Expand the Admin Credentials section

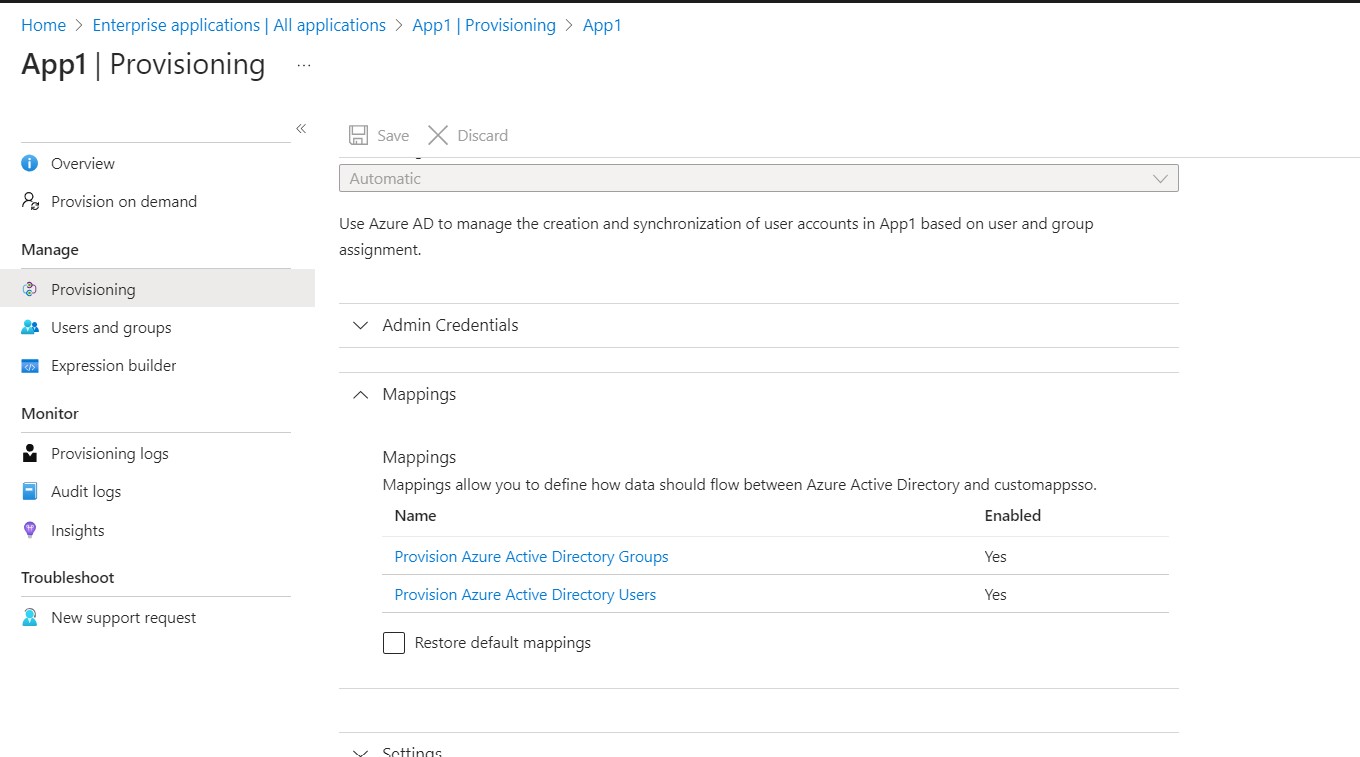coord(759,325)
